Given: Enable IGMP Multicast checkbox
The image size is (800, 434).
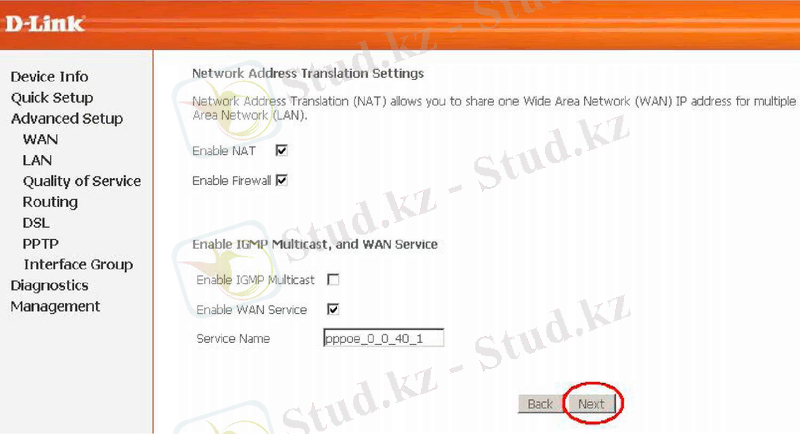Looking at the screenshot, I should tap(333, 279).
